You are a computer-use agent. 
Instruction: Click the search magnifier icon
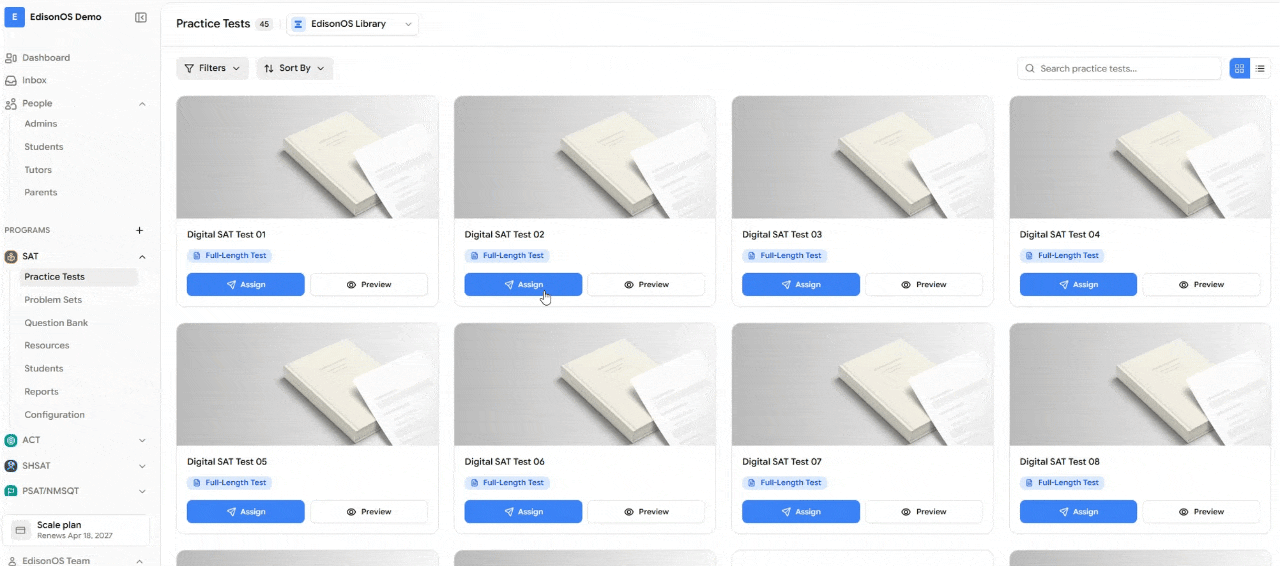(x=1030, y=69)
